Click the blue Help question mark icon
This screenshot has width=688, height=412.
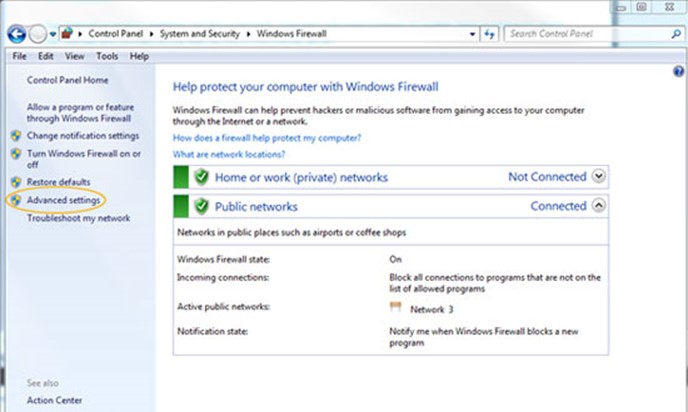(678, 71)
